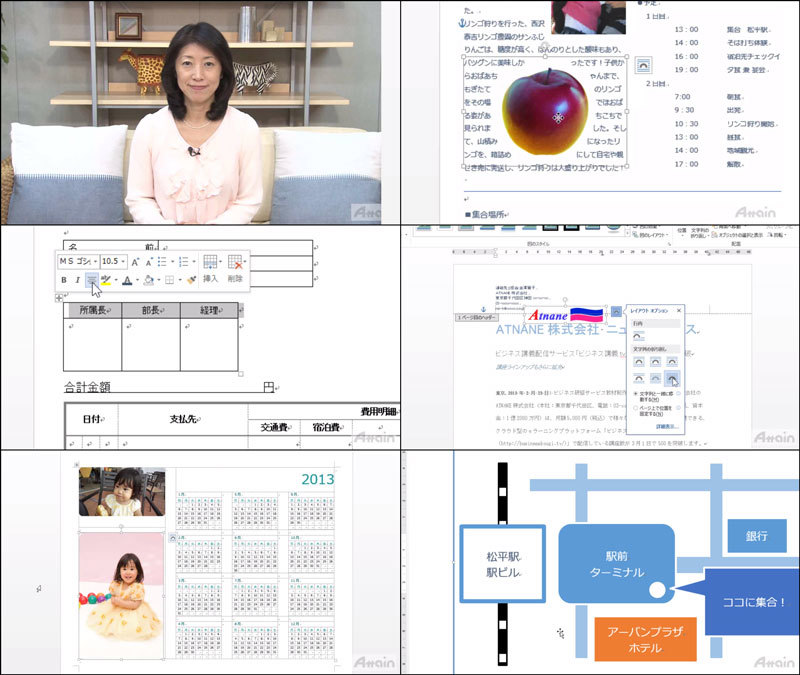Apply the font color button
This screenshot has width=800, height=675.
click(x=128, y=280)
